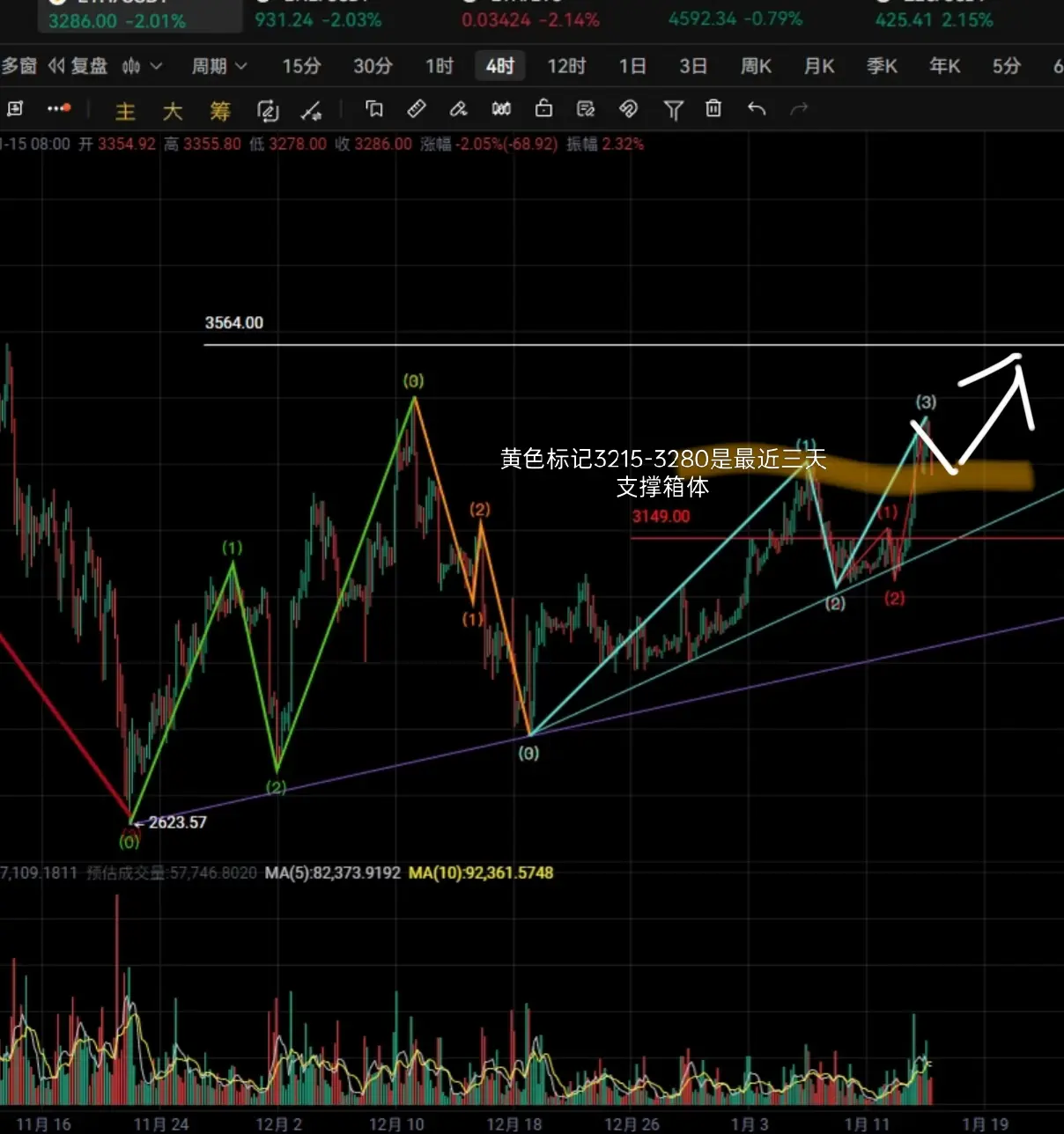
Task: Click the 3286.00 -2.01% ticker
Action: tap(117, 20)
